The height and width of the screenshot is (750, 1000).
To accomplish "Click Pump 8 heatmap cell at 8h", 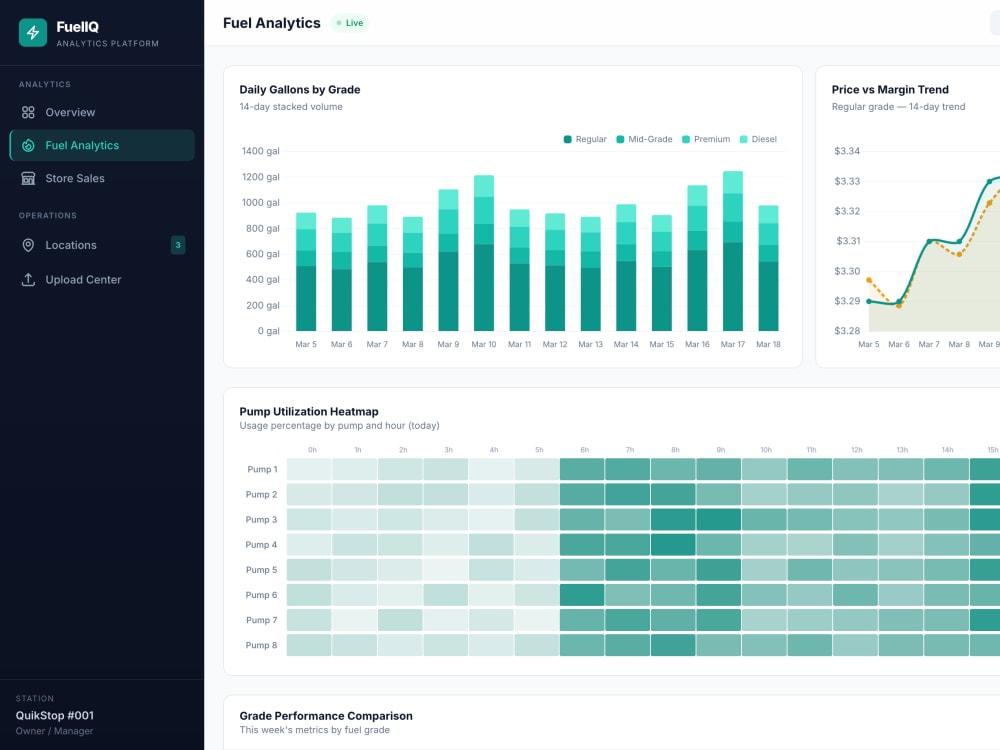I will 673,645.
